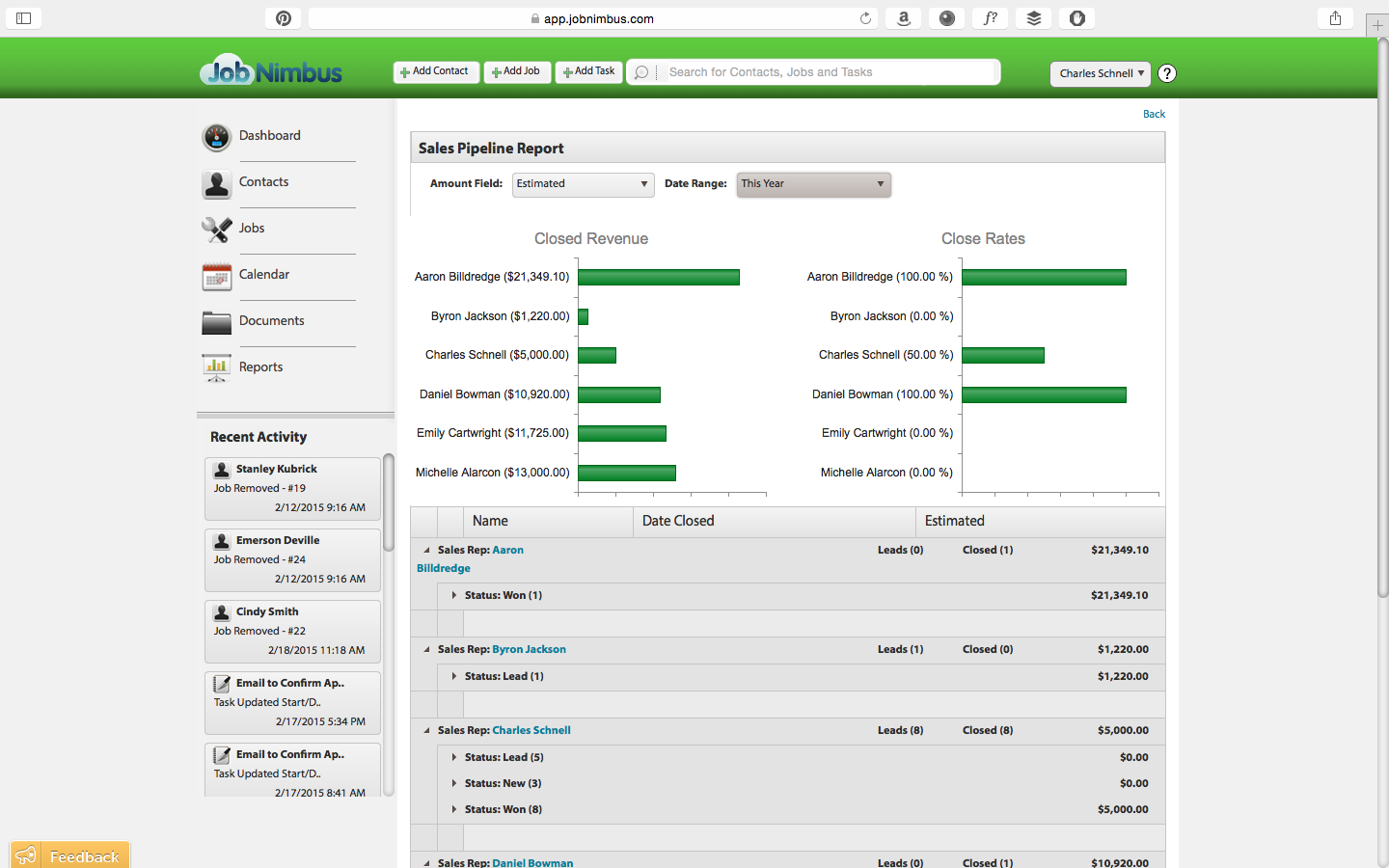Collapse Sales Rep Aaron Billdredge group
This screenshot has height=868, width=1389.
426,551
